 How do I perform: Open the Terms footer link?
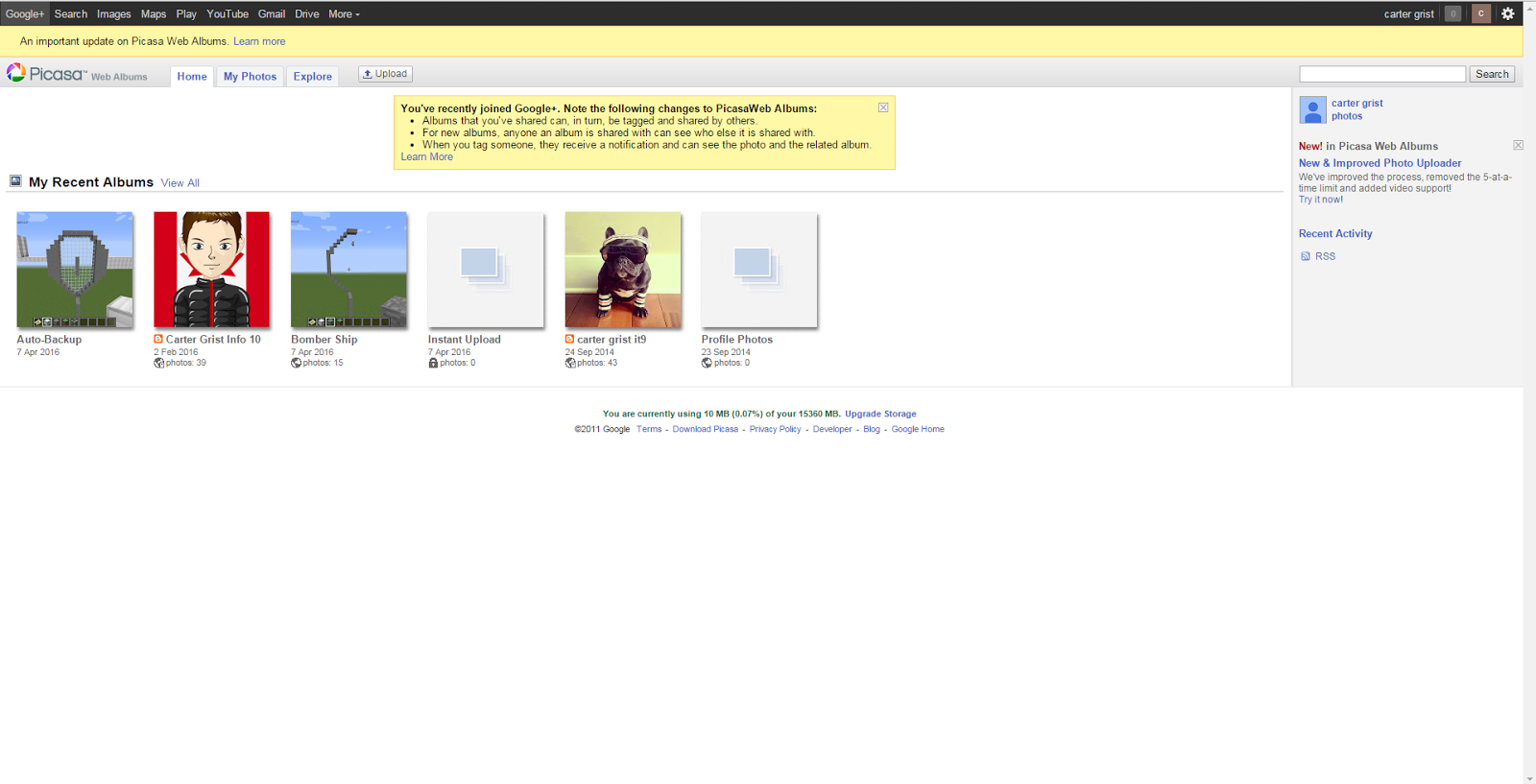[x=649, y=429]
